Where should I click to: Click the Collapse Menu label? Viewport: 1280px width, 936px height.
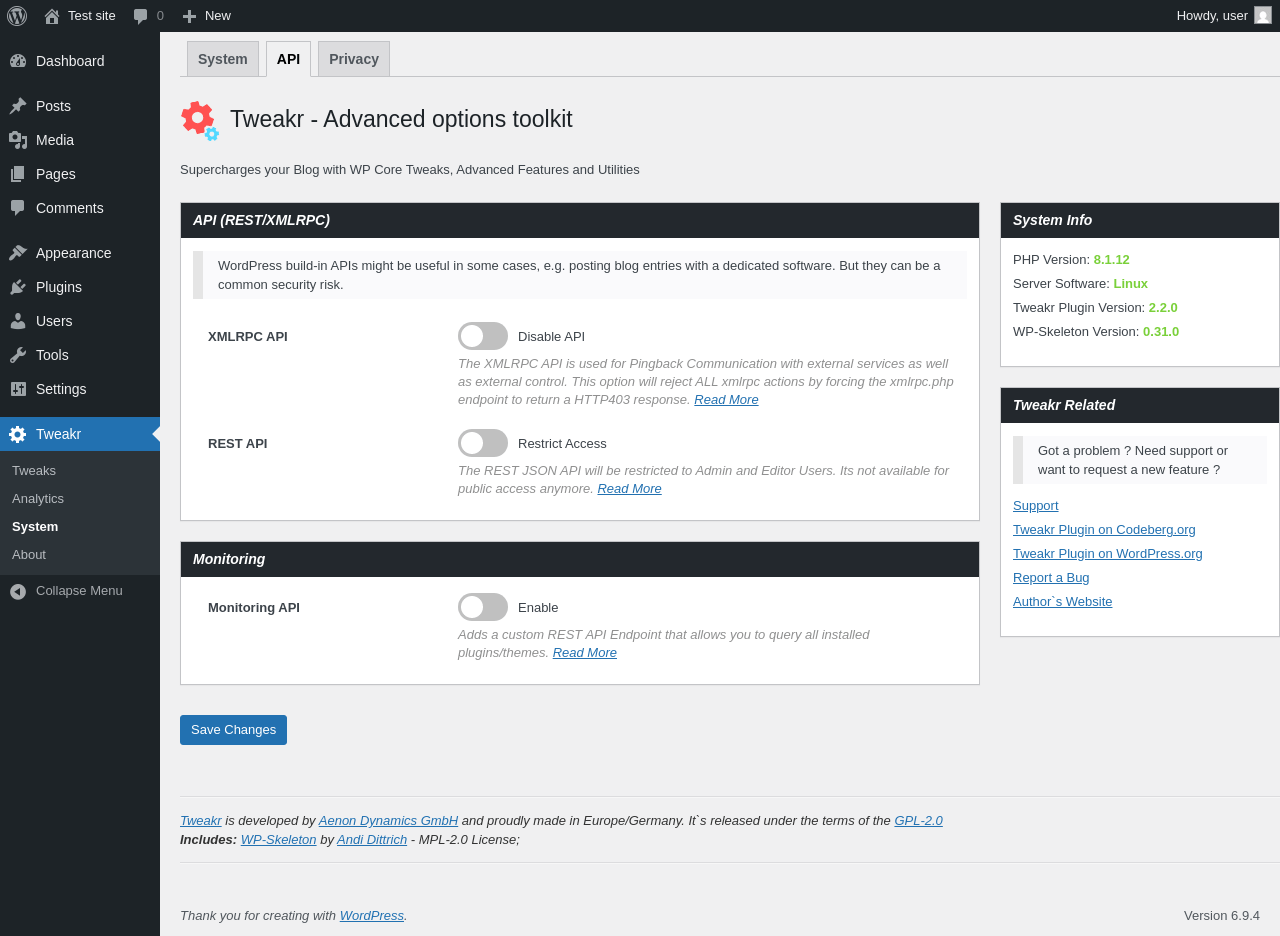coord(79,591)
